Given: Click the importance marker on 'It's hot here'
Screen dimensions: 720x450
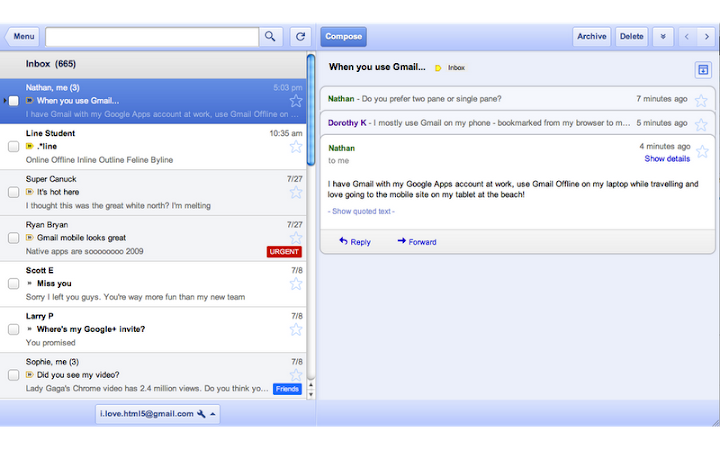Looking at the screenshot, I should pyautogui.click(x=30, y=192).
